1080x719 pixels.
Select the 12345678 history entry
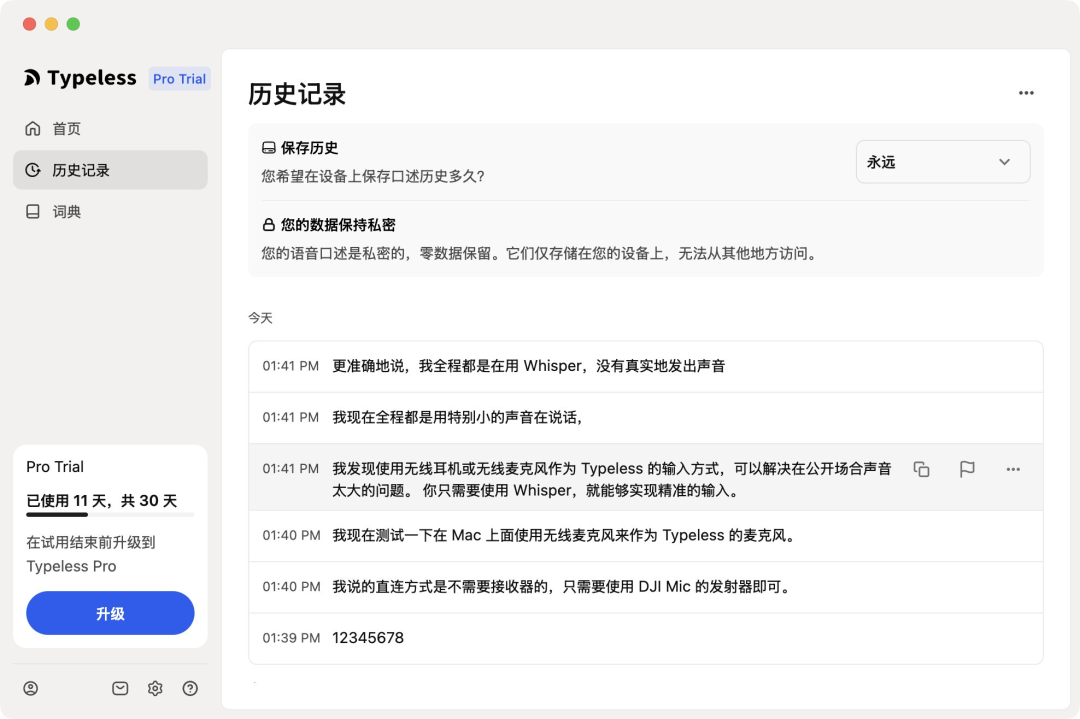pos(646,638)
